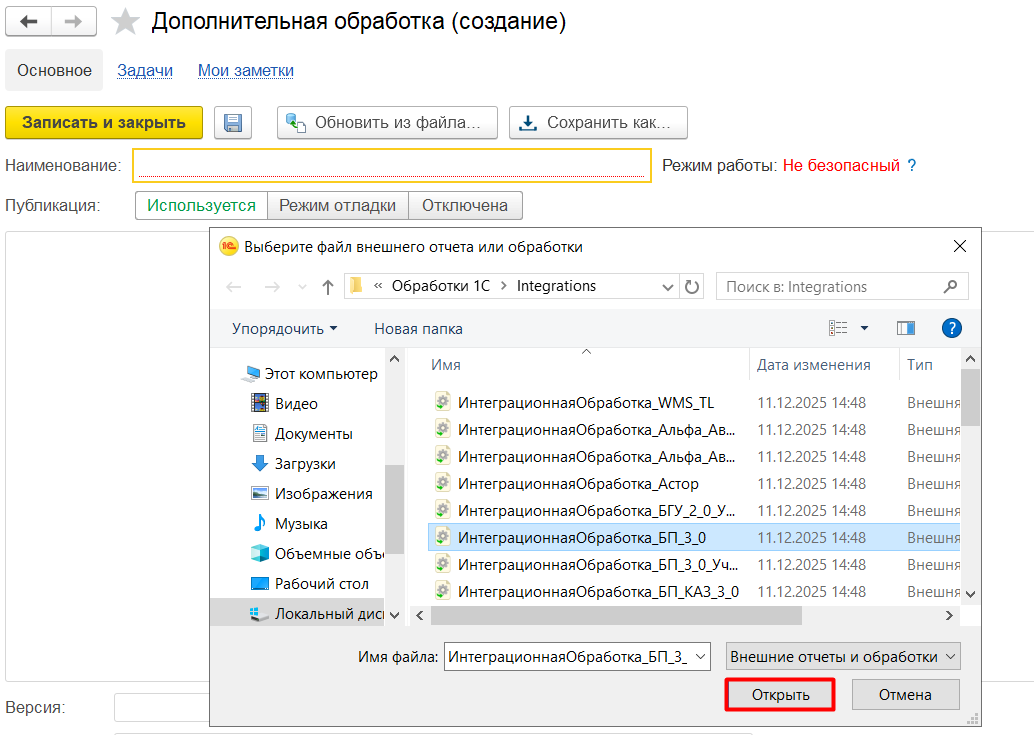The height and width of the screenshot is (735, 1034).
Task: Open recent locations dropdown chevron
Action: pos(302,287)
